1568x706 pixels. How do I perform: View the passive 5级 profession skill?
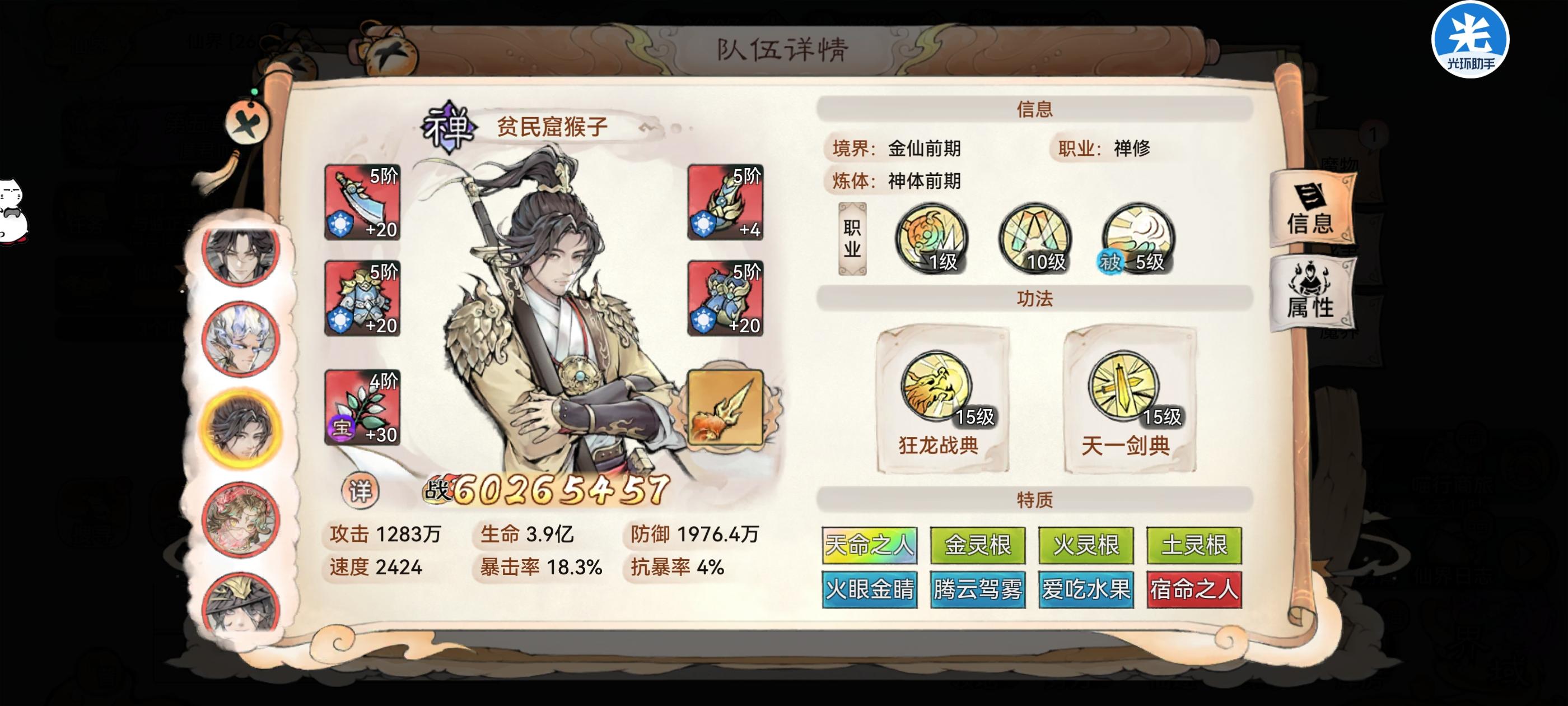point(1138,238)
